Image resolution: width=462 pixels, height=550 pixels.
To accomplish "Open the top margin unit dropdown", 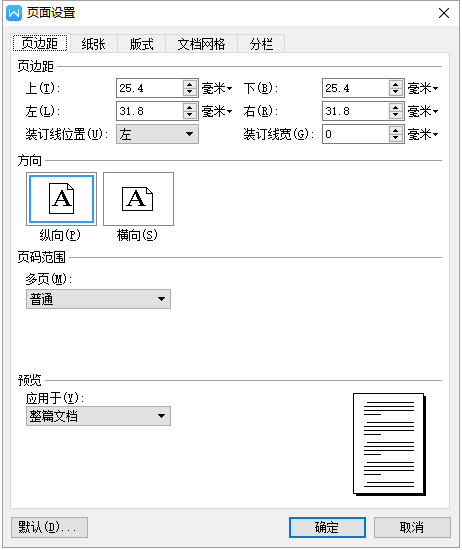I will coord(217,88).
